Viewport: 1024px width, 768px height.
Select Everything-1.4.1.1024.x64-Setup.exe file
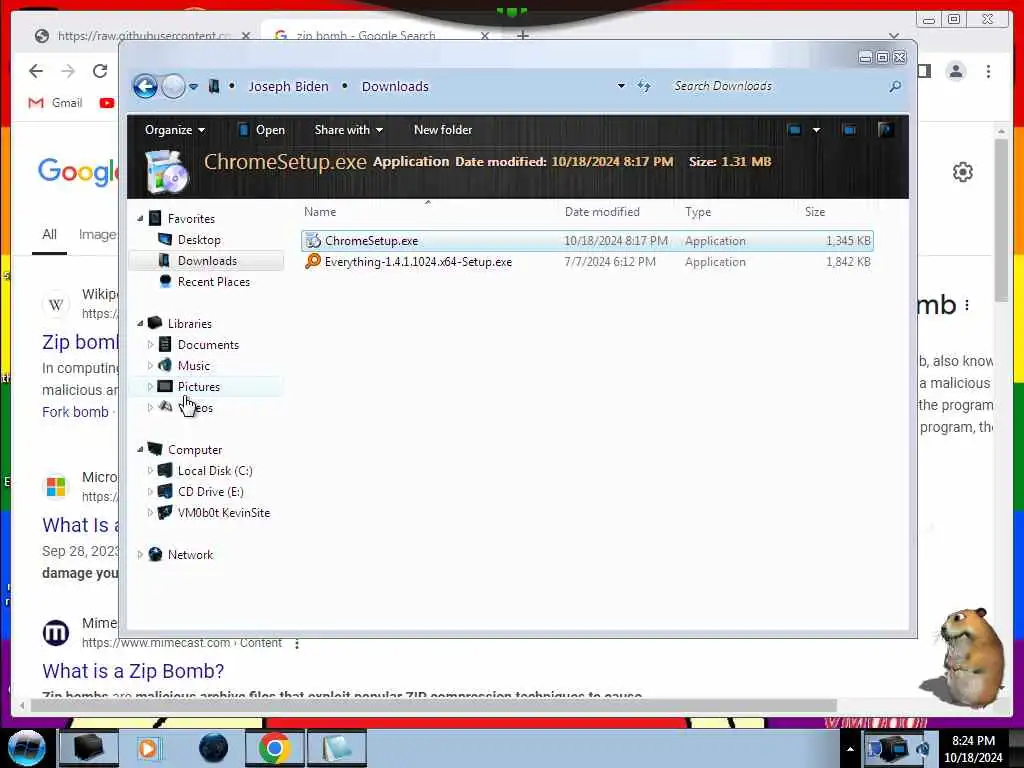pyautogui.click(x=587, y=262)
